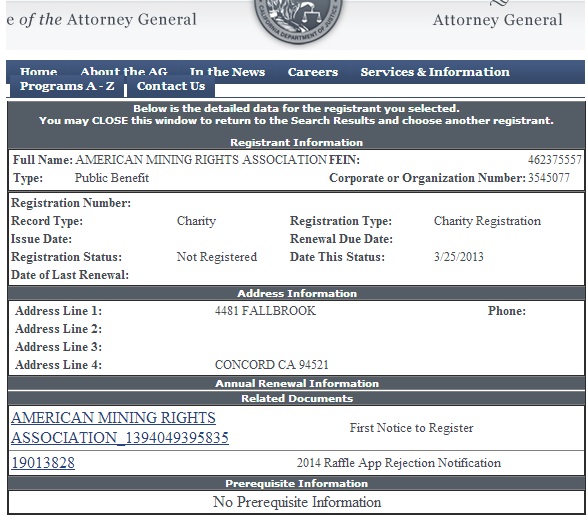Viewport: 588px width, 516px height.
Task: Open the Careers page
Action: (x=313, y=72)
